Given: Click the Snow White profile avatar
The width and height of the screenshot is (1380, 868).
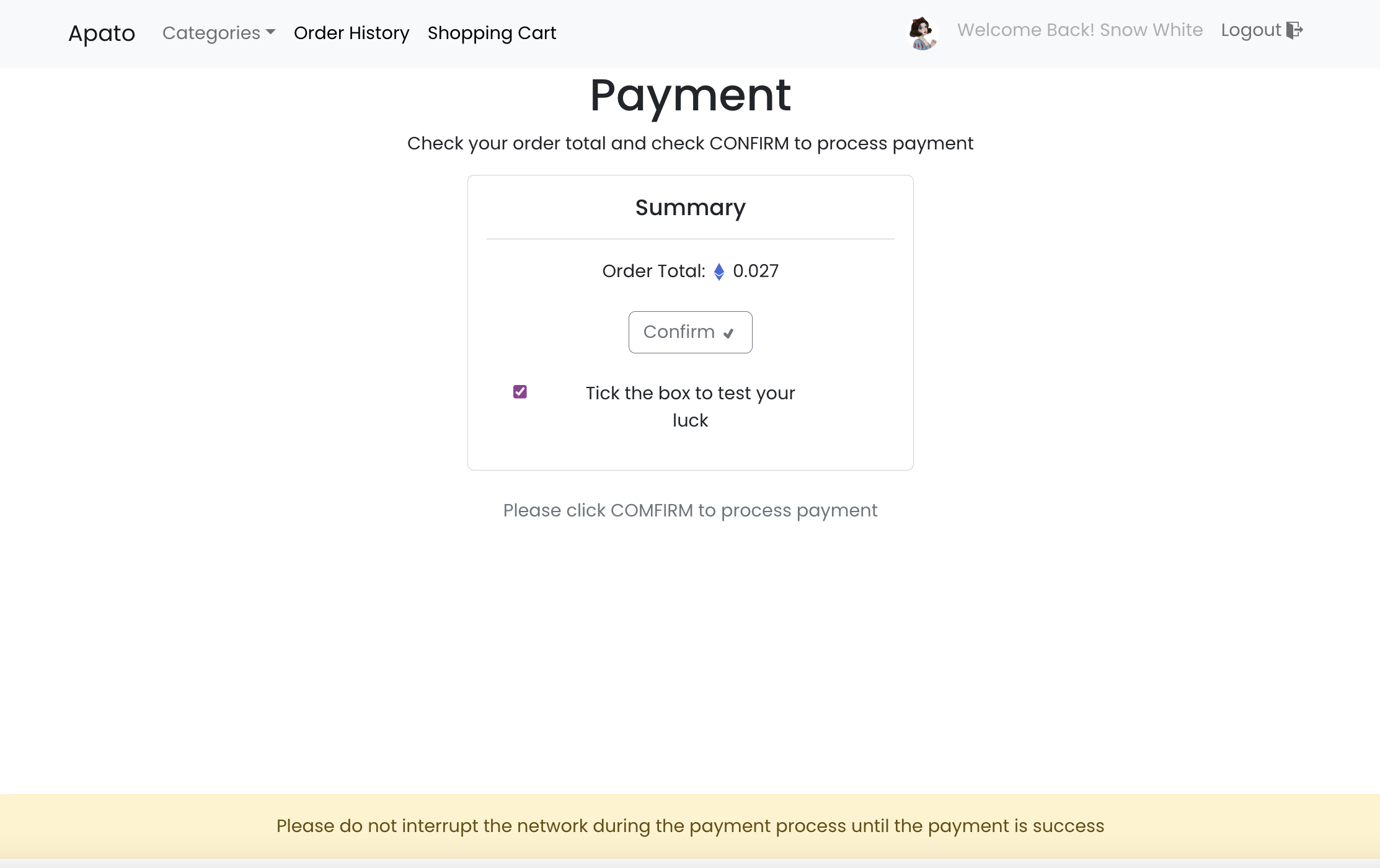Looking at the screenshot, I should tap(922, 33).
